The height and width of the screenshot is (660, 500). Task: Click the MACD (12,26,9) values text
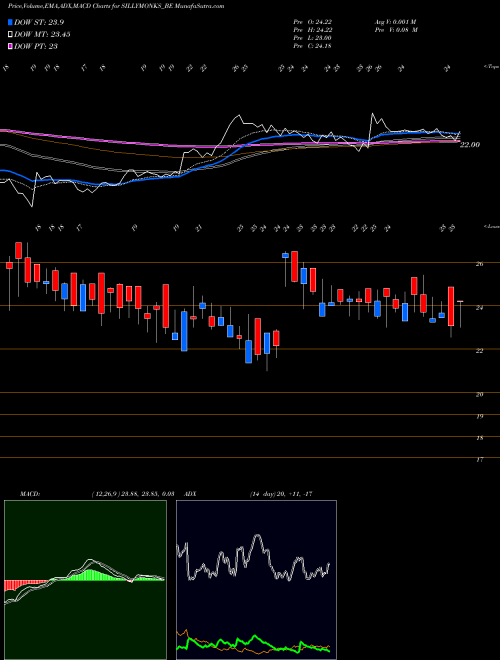132,494
